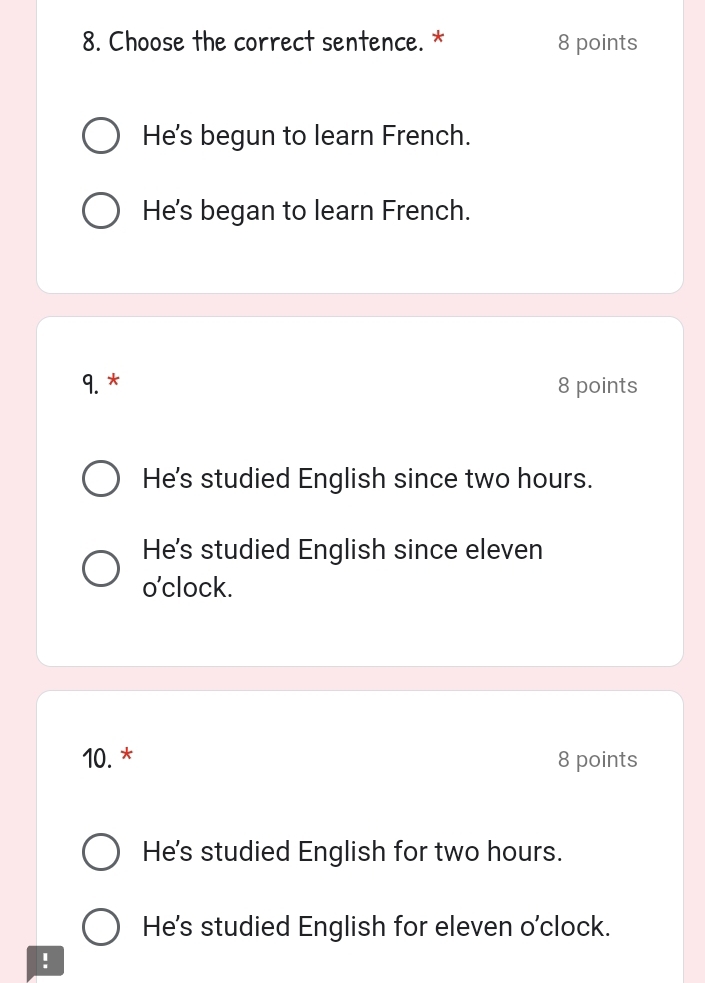Click the answer text "He's studied English since eleven o'clock."
The width and height of the screenshot is (705, 983).
(342, 569)
